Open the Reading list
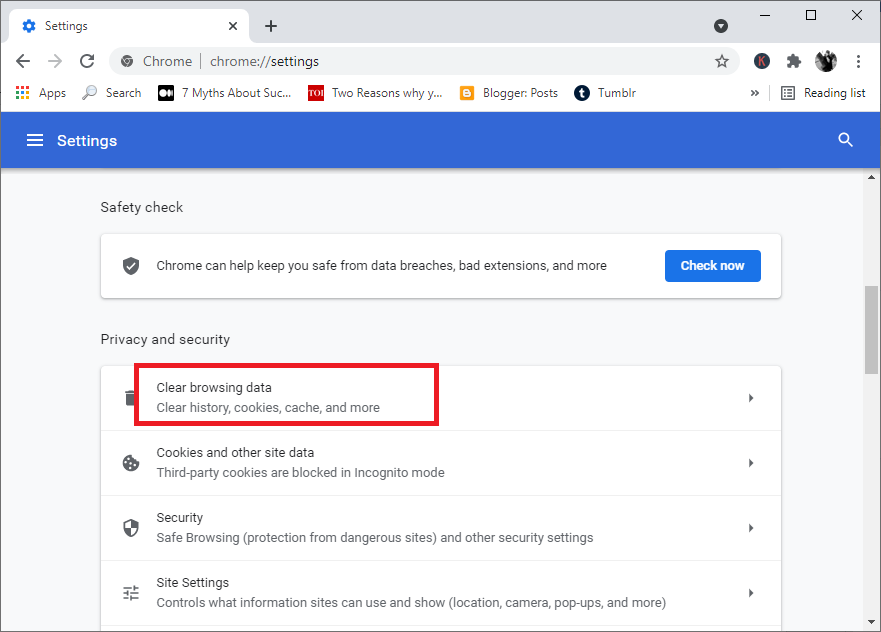The image size is (881, 632). click(x=823, y=93)
